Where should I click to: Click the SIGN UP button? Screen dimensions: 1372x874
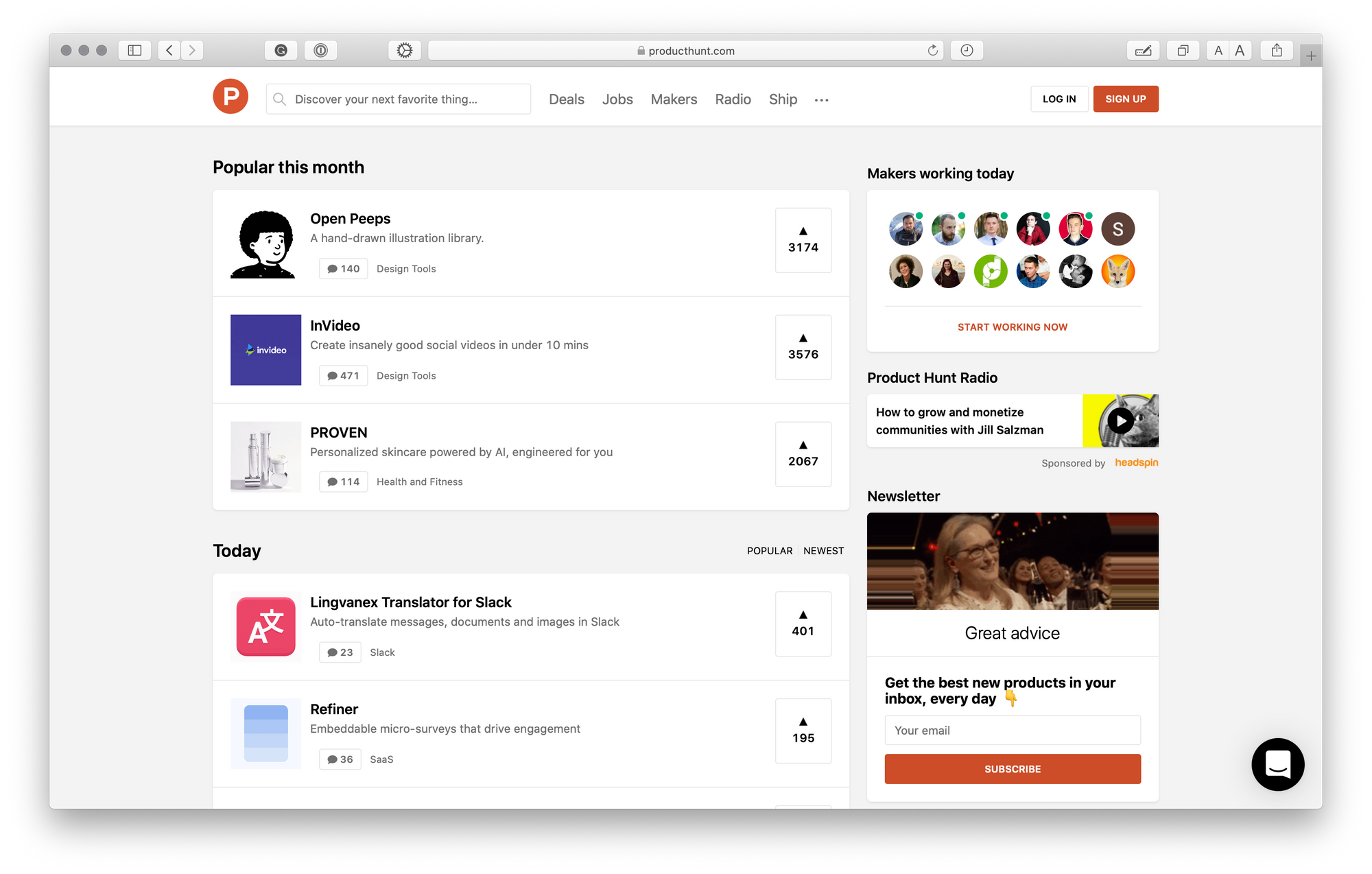[x=1125, y=99]
